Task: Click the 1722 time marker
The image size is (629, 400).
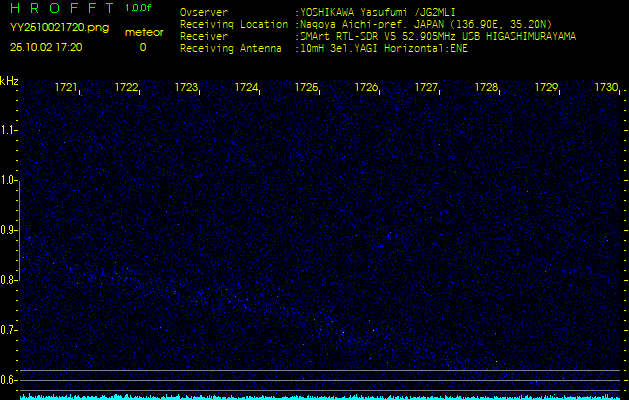Action: (x=126, y=87)
